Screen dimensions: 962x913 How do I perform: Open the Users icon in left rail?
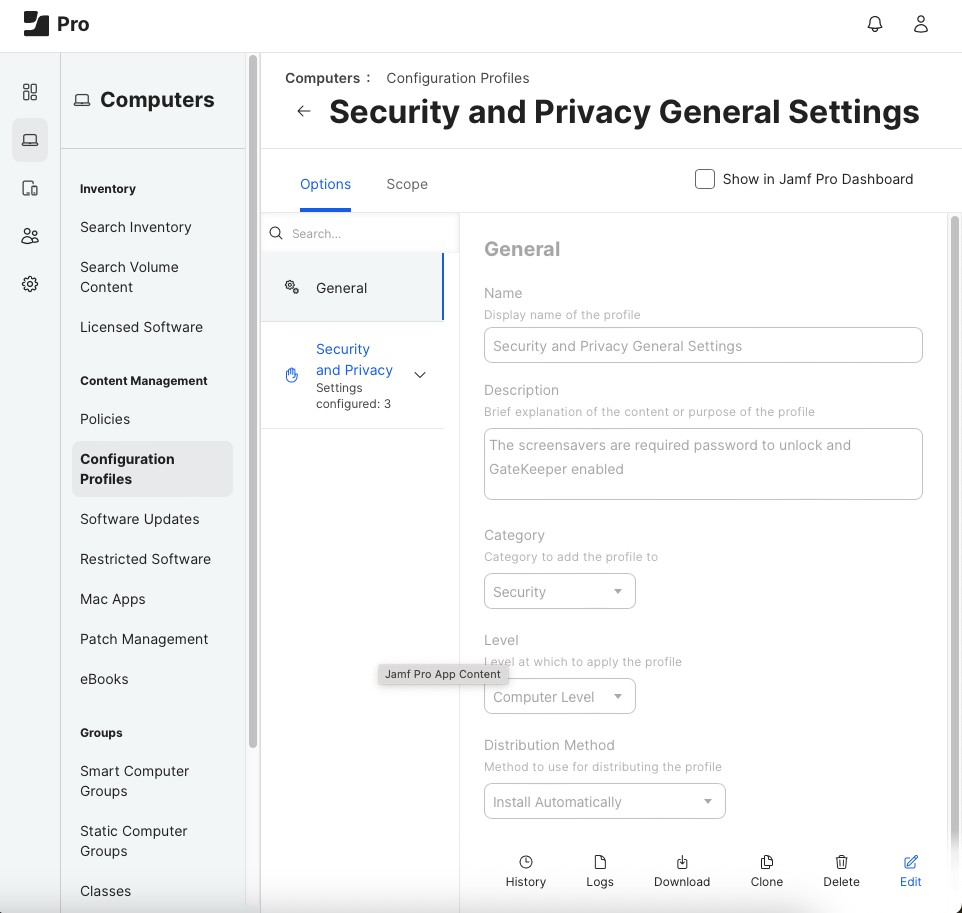30,236
